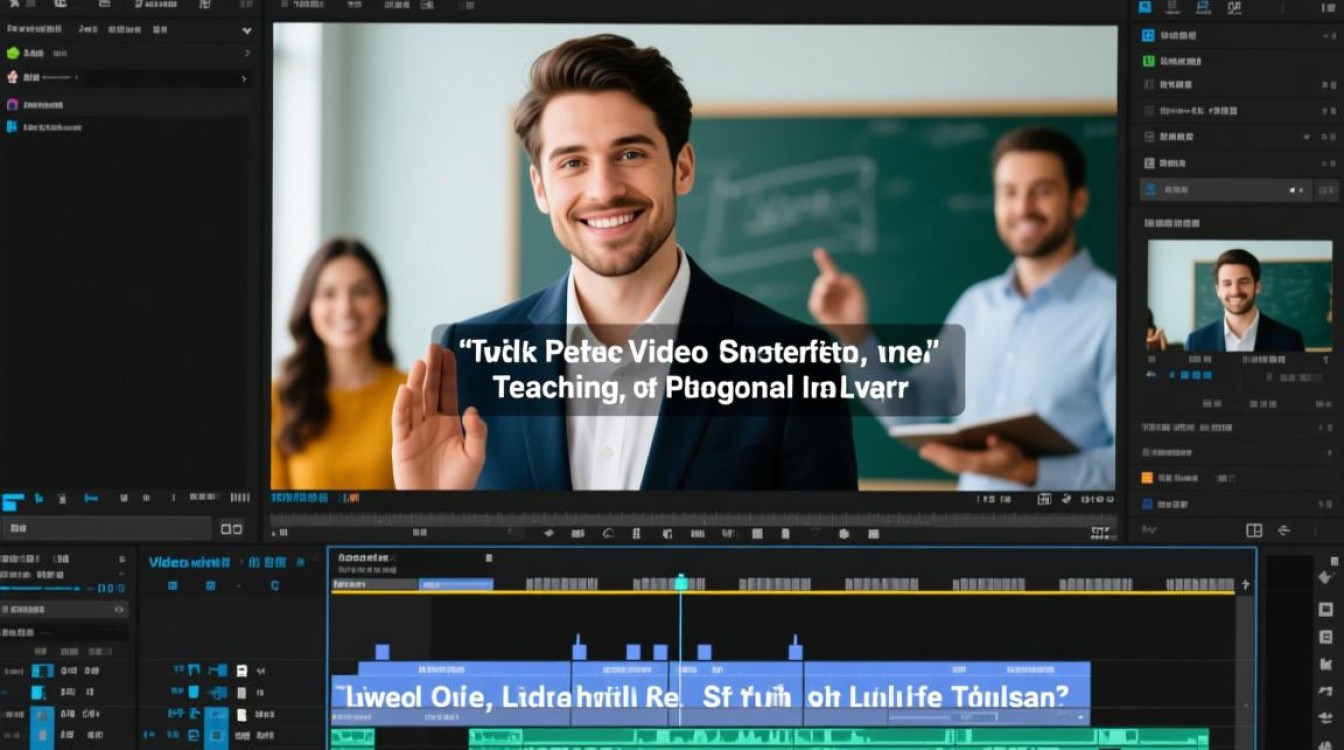Screen dimensions: 1344x750
Task: Click the purple icon in left panel list
Action: click(13, 104)
